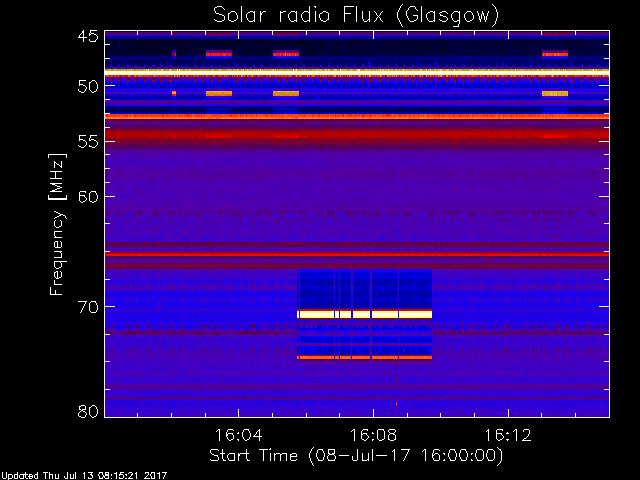640x480 pixels.
Task: Click the "Start Time (08-Jul-17 16:00:00)" label
Action: [x=356, y=456]
